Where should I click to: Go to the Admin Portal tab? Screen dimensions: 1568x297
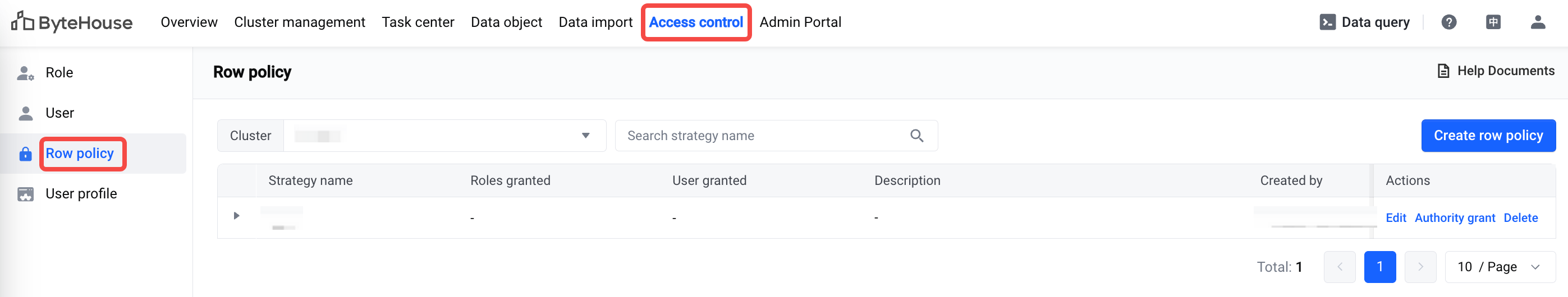pos(800,22)
